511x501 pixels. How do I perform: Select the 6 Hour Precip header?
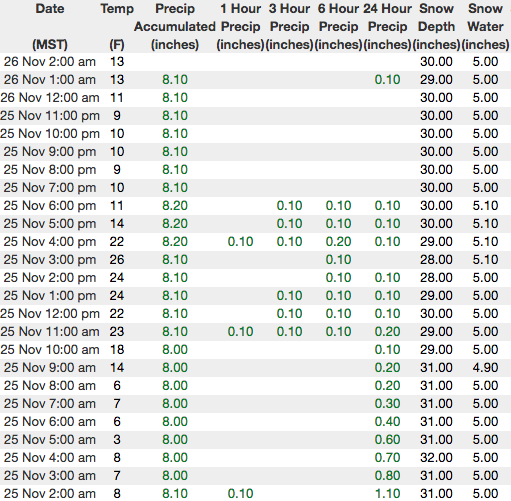(338, 26)
